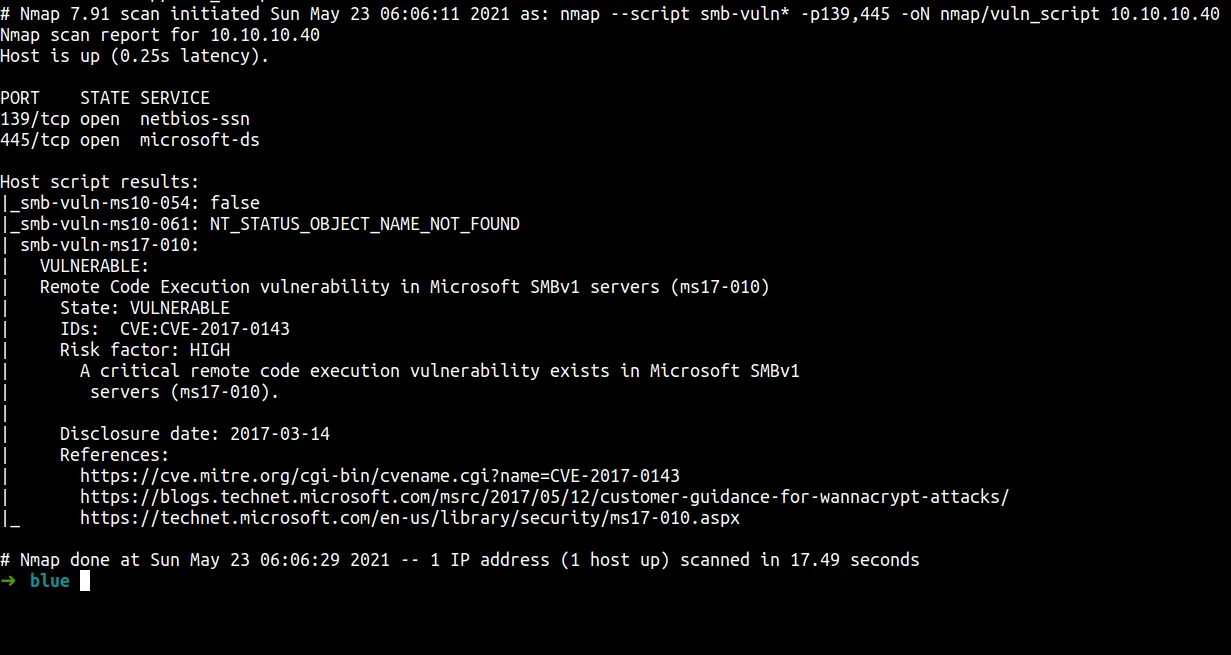The height and width of the screenshot is (655, 1231).
Task: Click the "Host is up" latency line
Action: pos(135,56)
